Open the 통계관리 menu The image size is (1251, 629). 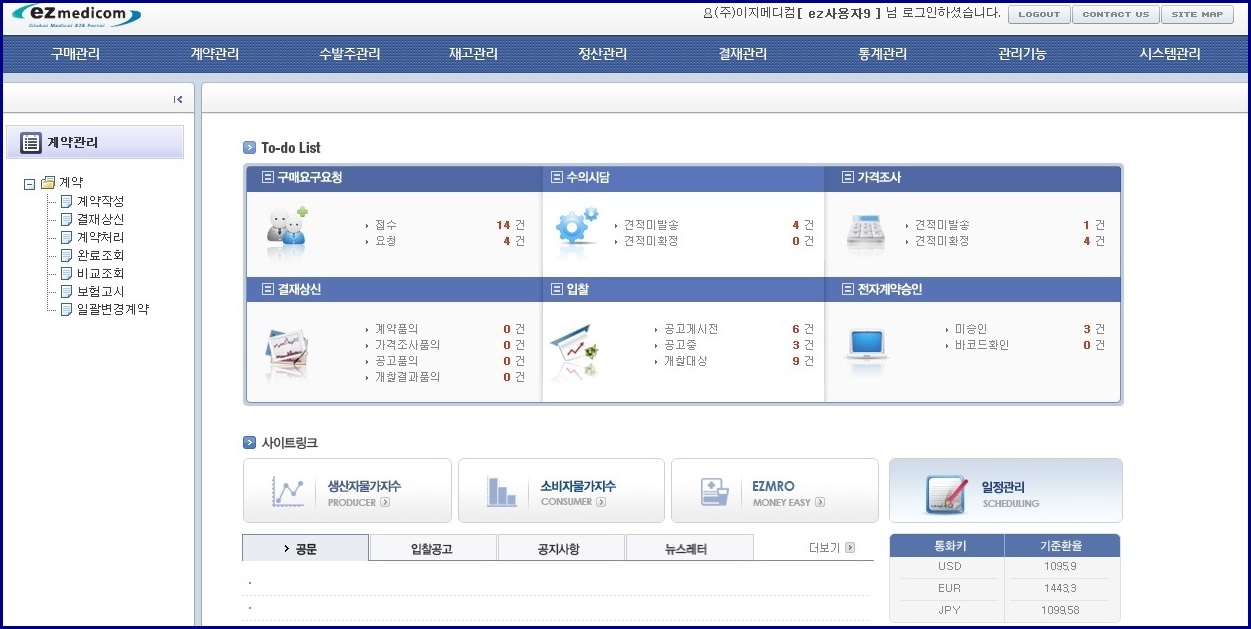882,54
